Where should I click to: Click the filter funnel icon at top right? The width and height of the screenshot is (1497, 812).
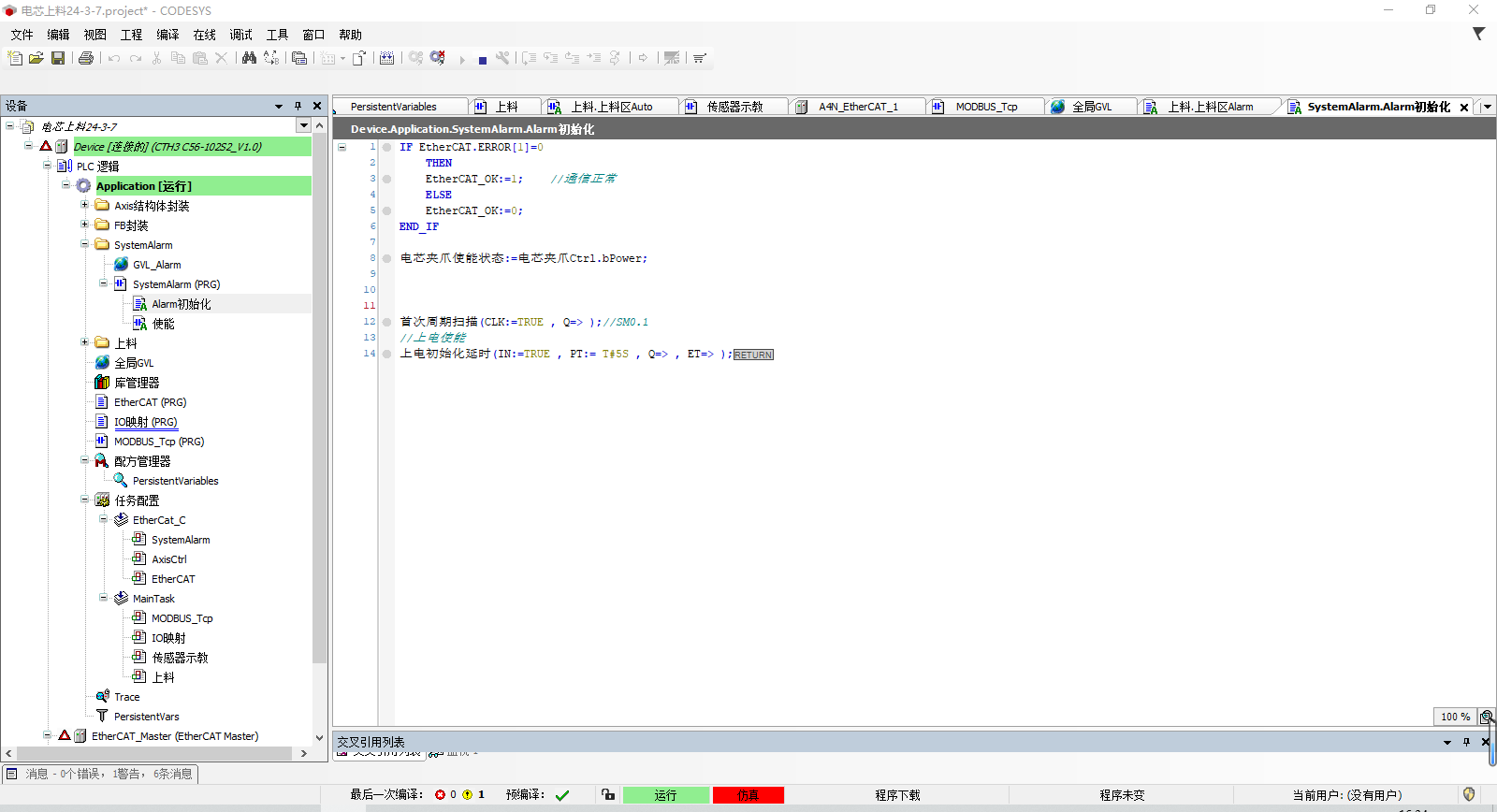pyautogui.click(x=1478, y=34)
